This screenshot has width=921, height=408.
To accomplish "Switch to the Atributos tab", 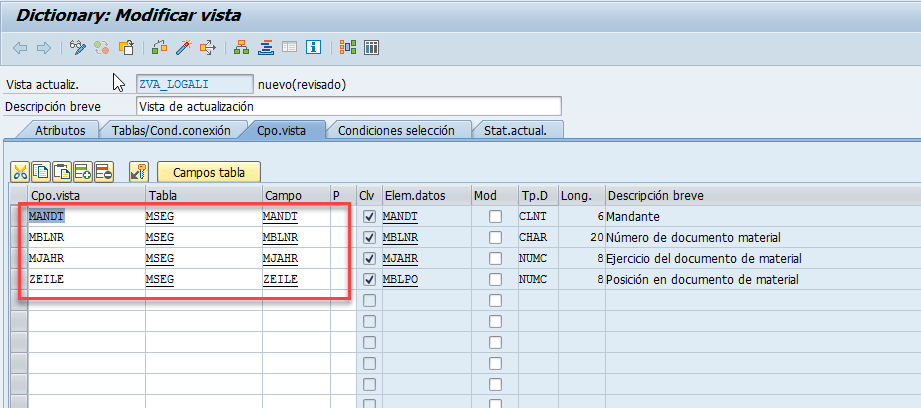I will click(x=60, y=130).
